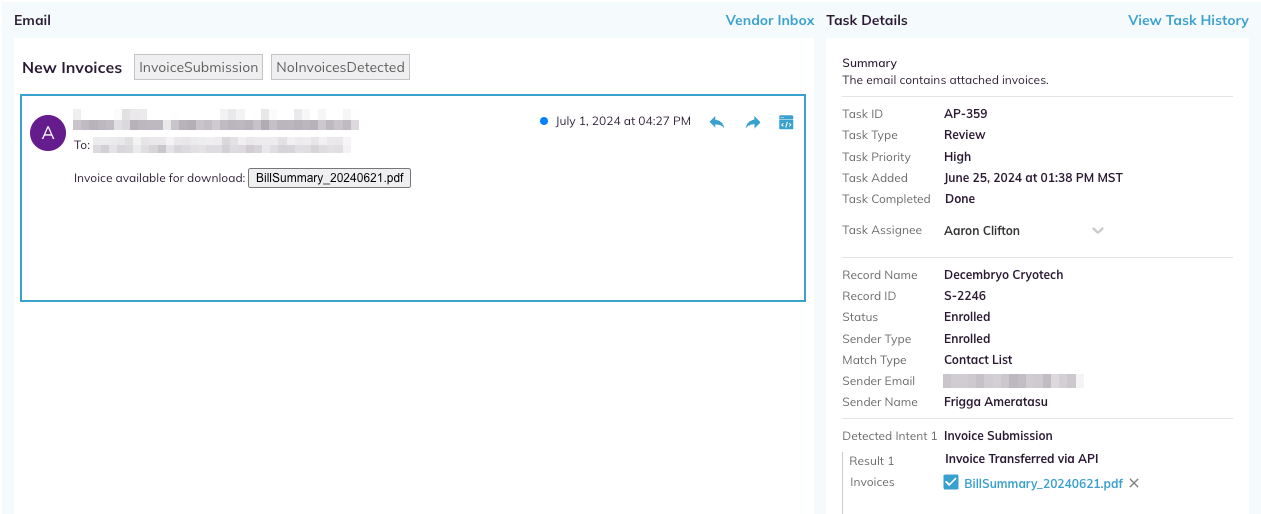
Task: Click the purple sender avatar A
Action: tap(48, 132)
